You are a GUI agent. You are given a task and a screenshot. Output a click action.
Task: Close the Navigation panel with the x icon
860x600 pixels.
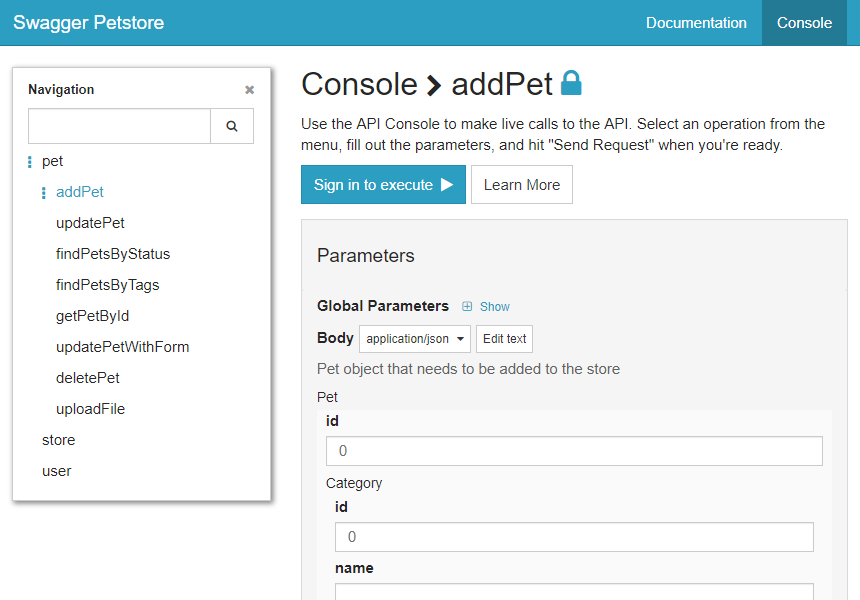pos(250,89)
